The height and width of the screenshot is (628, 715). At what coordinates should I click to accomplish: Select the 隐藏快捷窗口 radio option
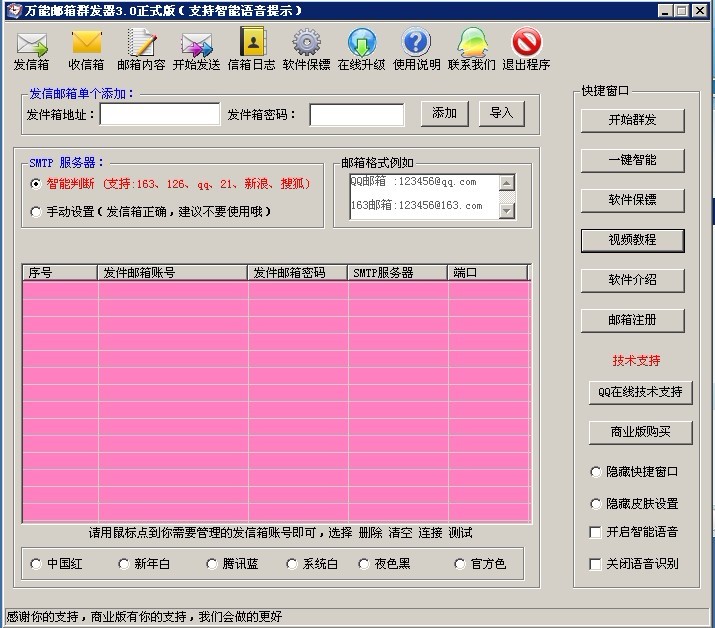pyautogui.click(x=596, y=472)
